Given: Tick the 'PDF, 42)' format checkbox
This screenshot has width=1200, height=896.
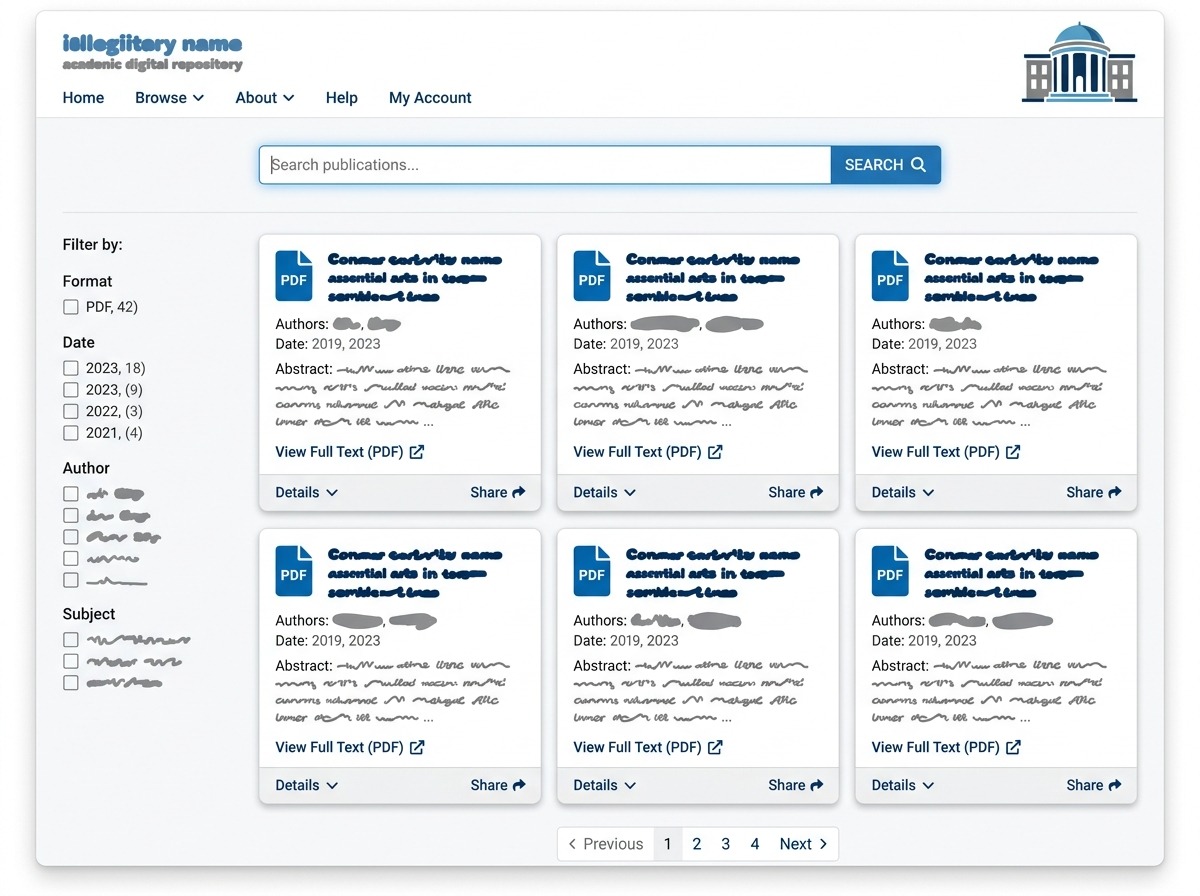Looking at the screenshot, I should pos(70,307).
